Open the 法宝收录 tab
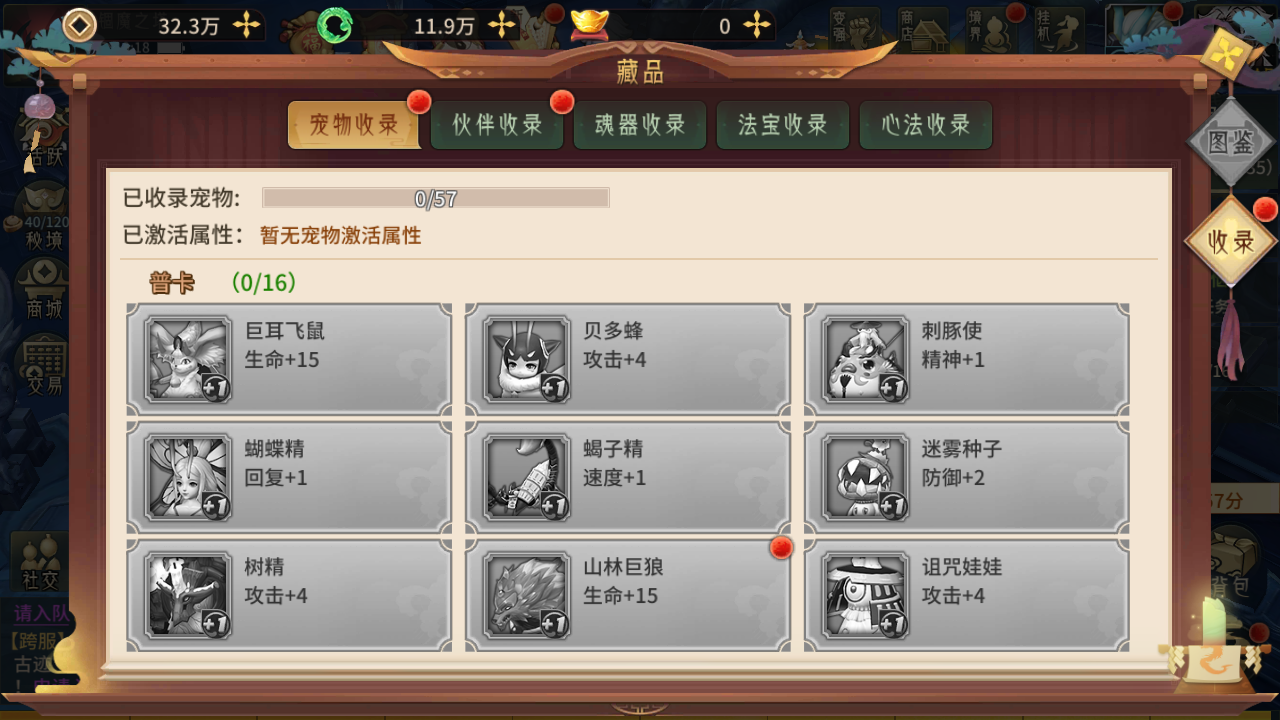This screenshot has width=1280, height=720. (x=783, y=125)
